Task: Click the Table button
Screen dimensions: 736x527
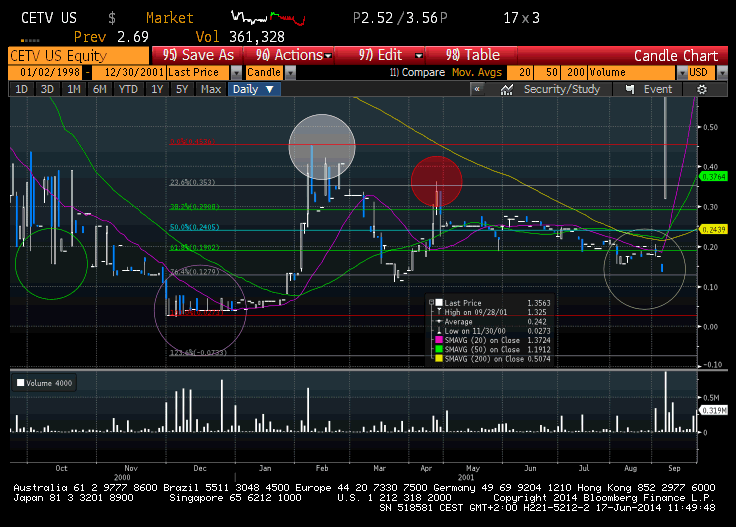Action: (x=472, y=55)
